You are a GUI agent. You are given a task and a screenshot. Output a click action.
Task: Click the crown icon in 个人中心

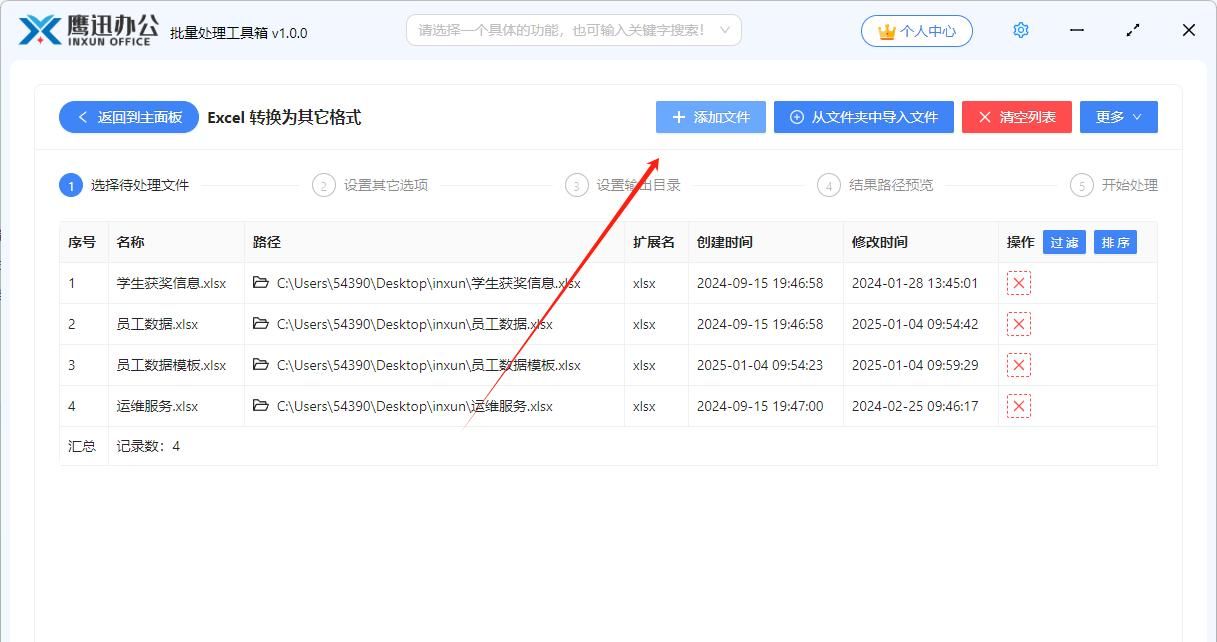pyautogui.click(x=884, y=30)
